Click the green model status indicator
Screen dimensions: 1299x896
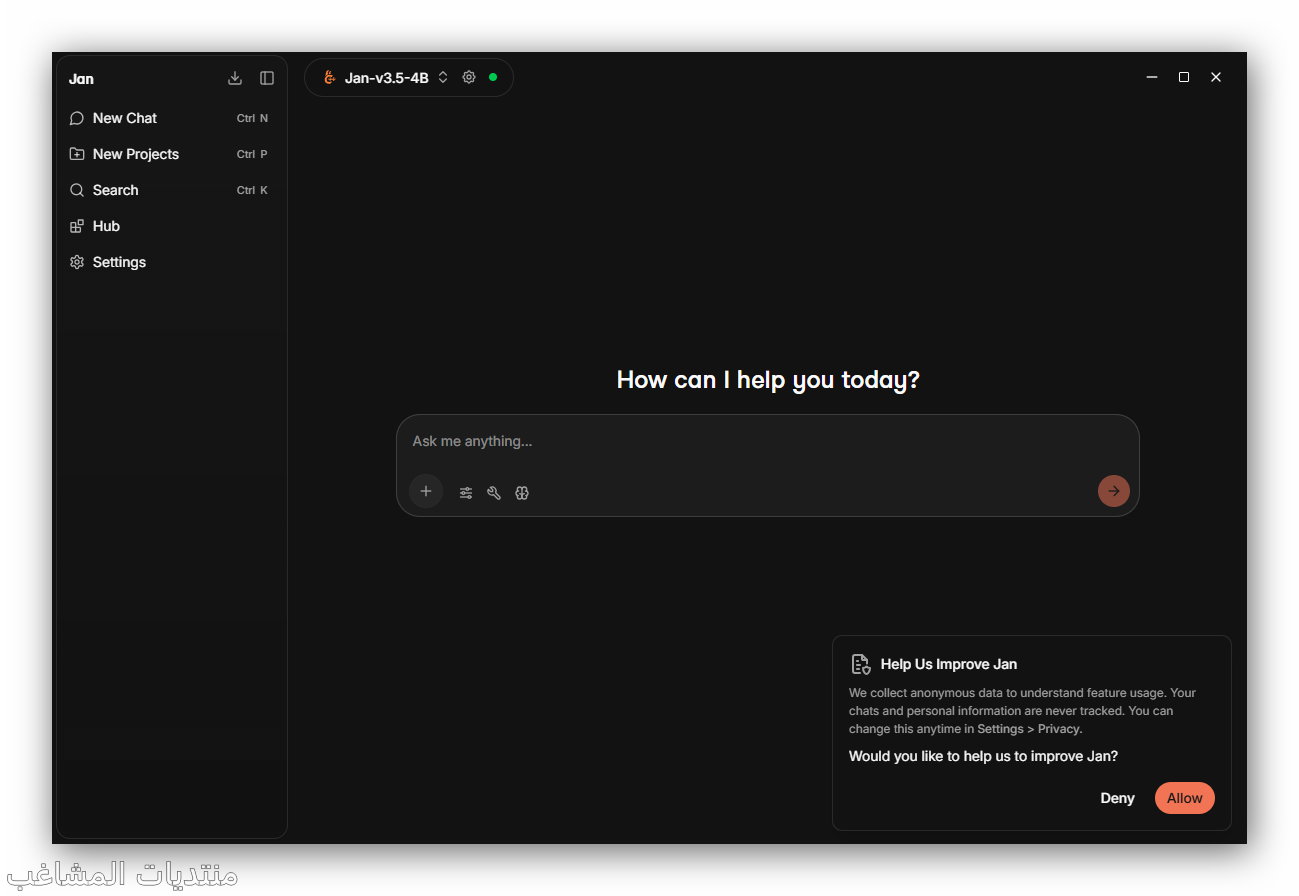493,77
